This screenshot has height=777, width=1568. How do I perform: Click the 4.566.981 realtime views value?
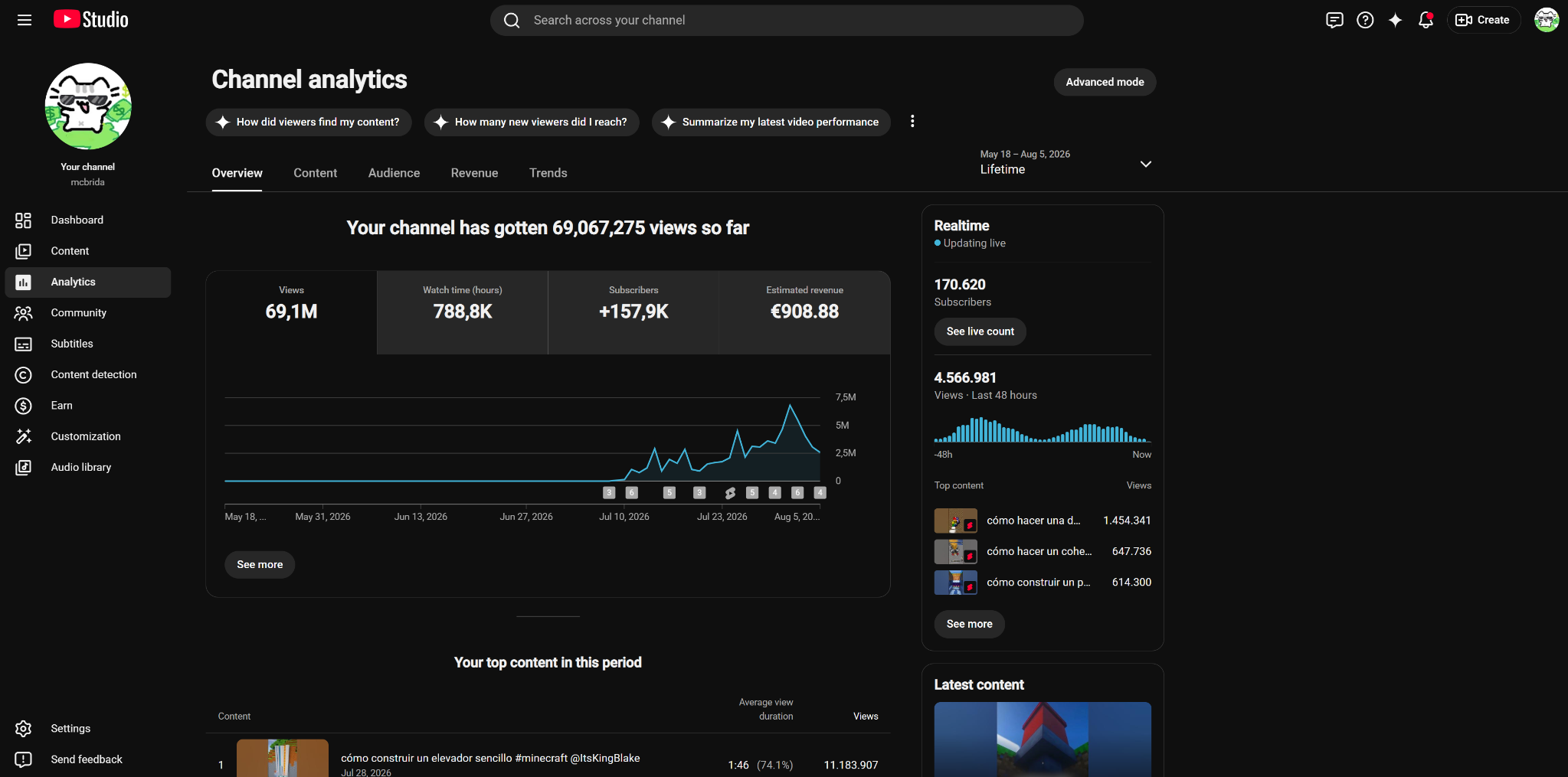[x=965, y=378]
